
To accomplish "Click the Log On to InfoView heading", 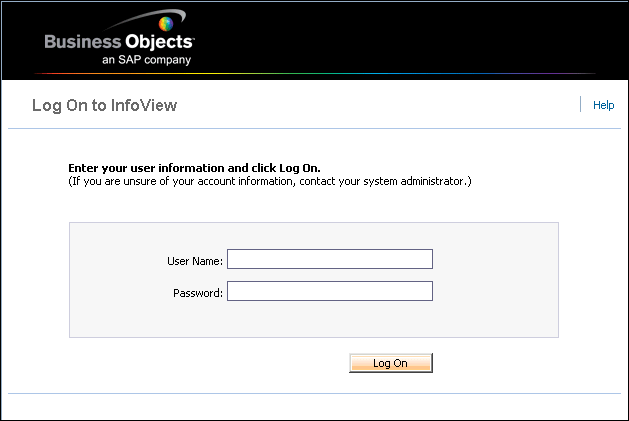I will tap(104, 106).
